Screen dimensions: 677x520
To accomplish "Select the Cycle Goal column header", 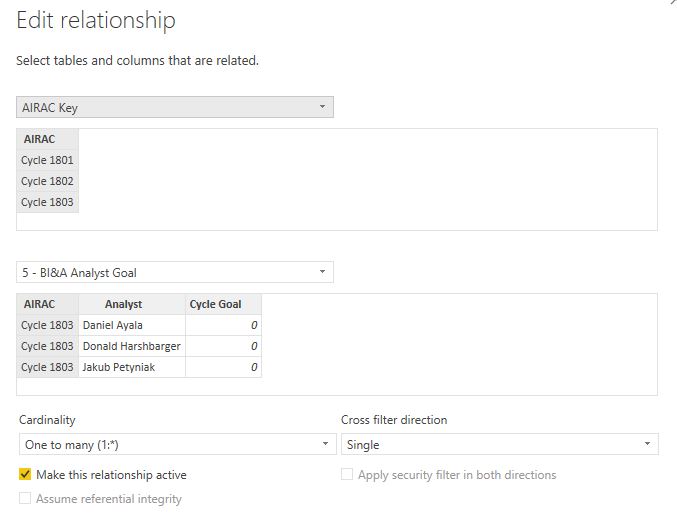I will [224, 304].
